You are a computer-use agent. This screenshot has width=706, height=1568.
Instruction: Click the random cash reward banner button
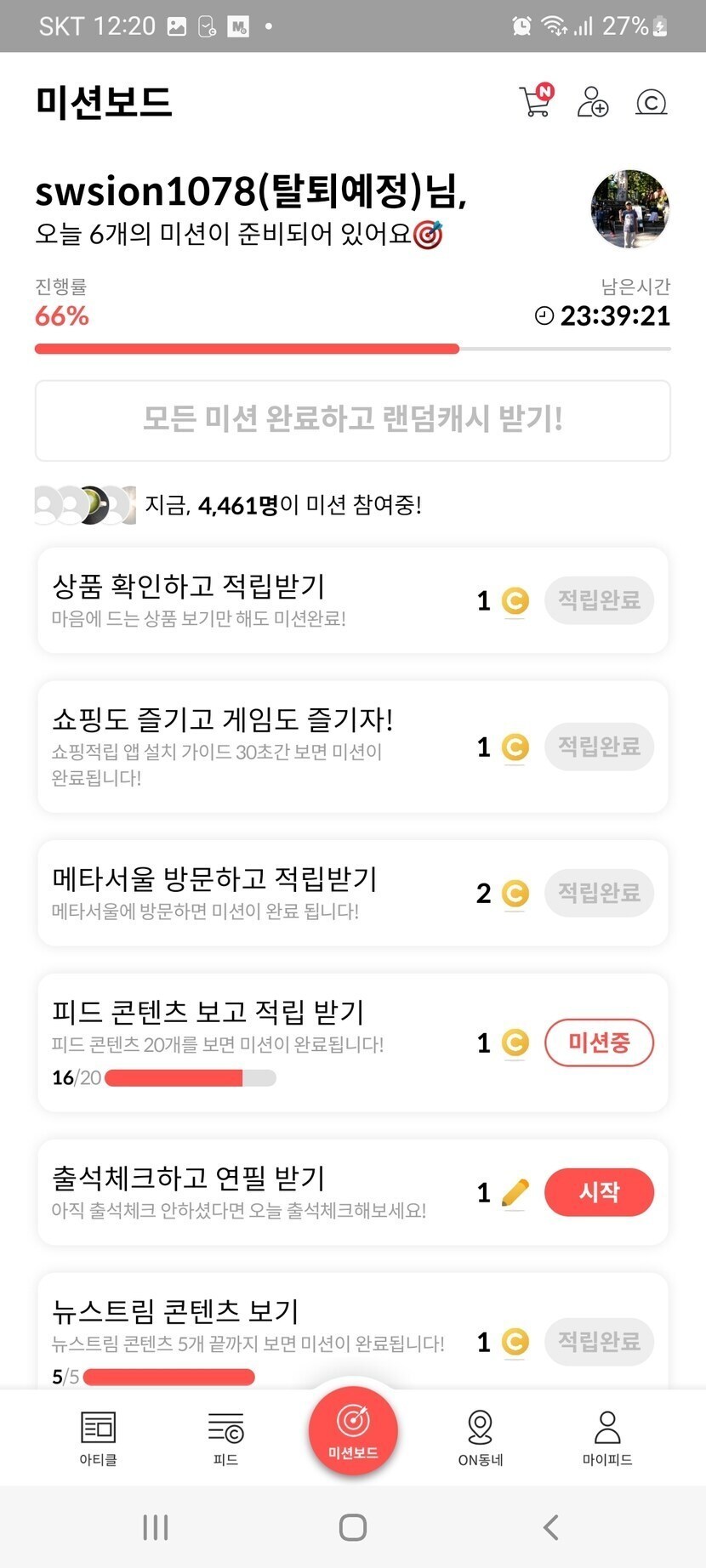point(353,420)
